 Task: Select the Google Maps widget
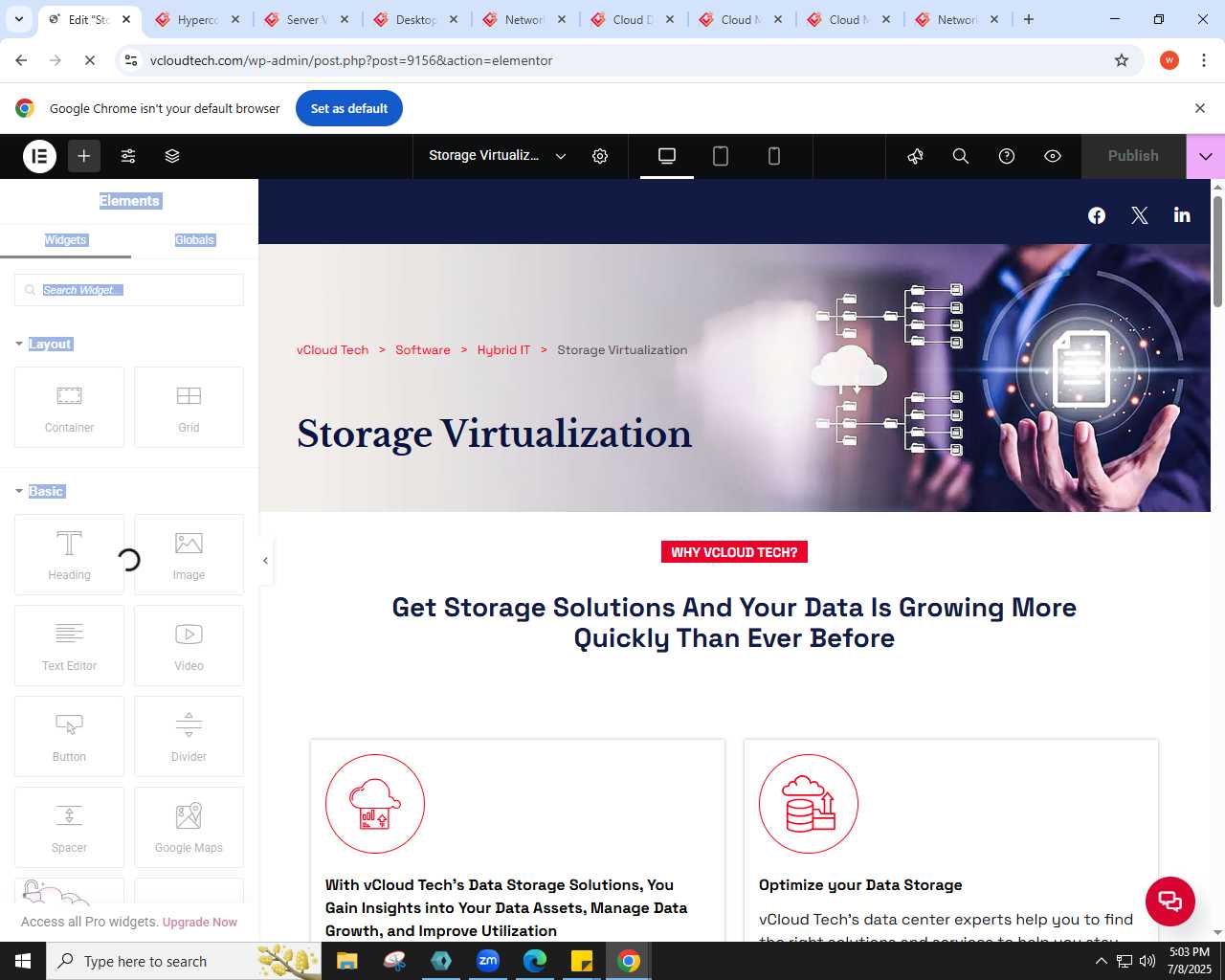click(x=189, y=827)
